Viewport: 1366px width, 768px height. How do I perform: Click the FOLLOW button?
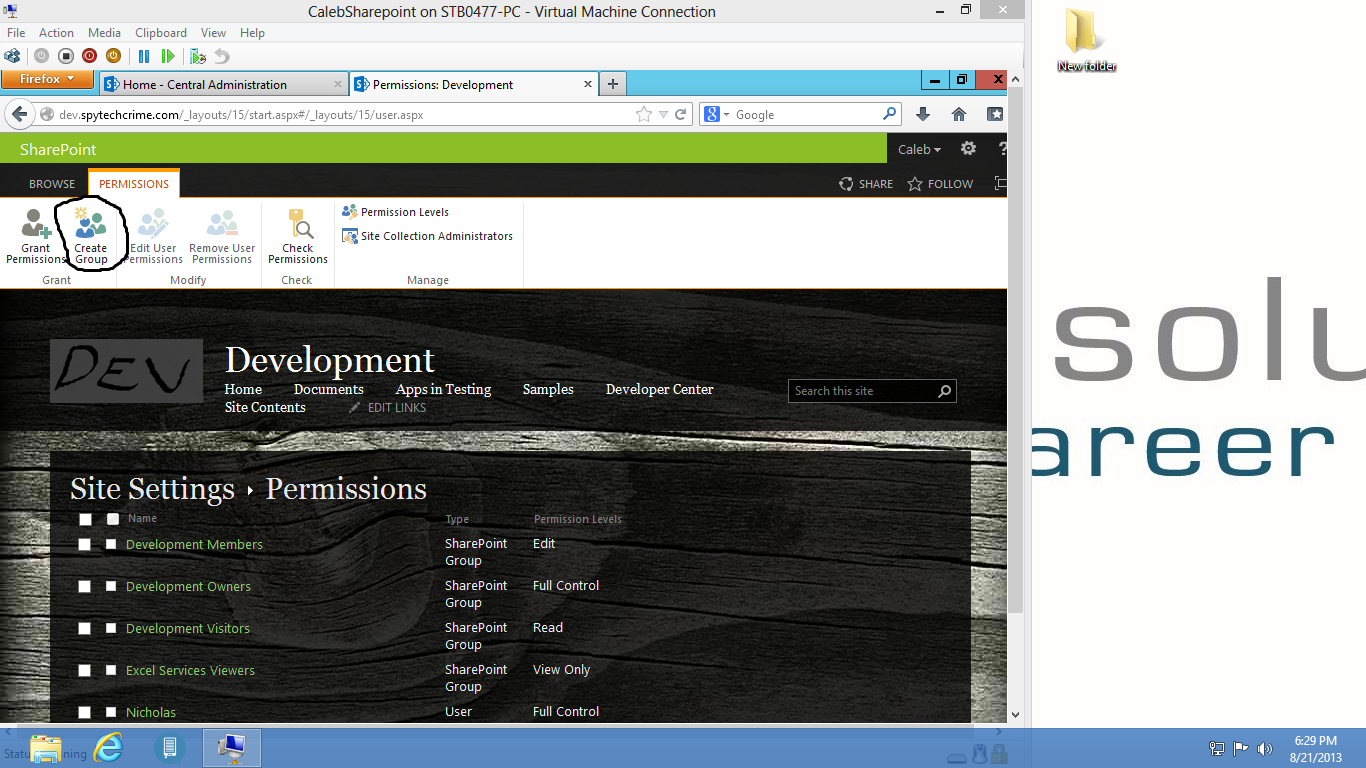[940, 184]
